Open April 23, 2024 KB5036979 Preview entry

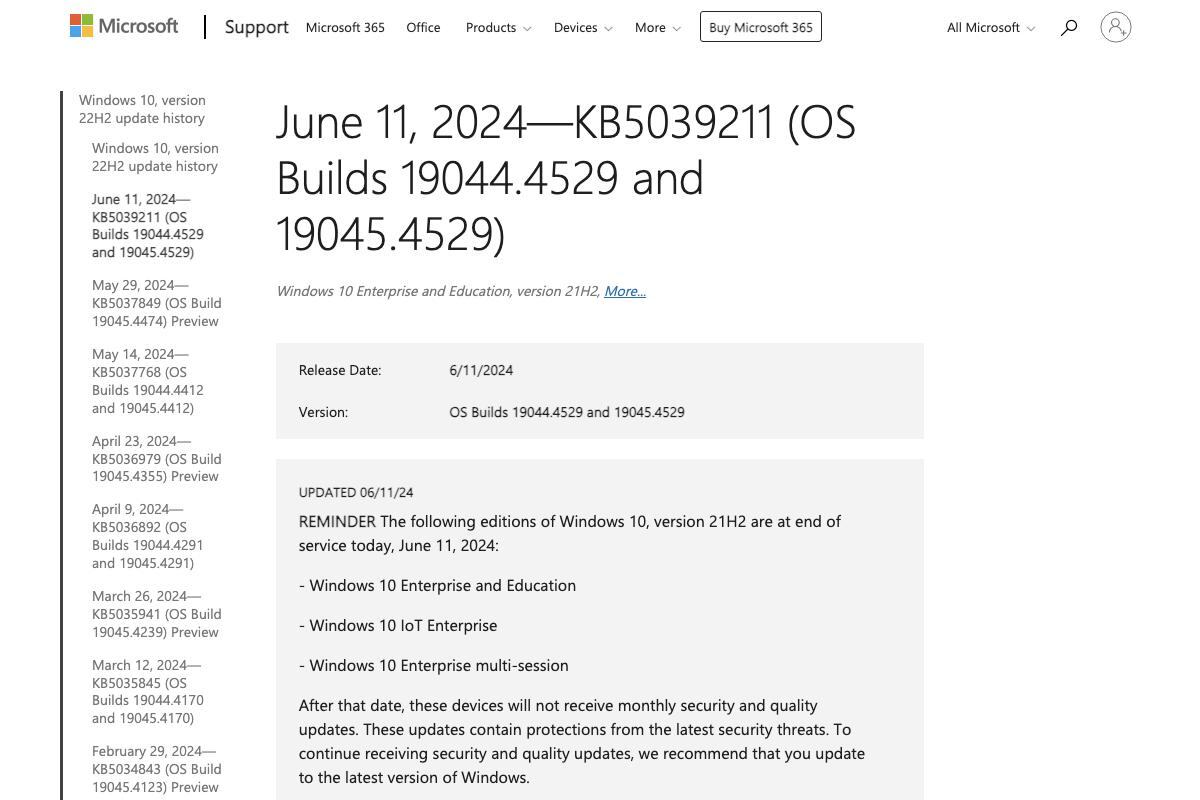click(x=157, y=458)
